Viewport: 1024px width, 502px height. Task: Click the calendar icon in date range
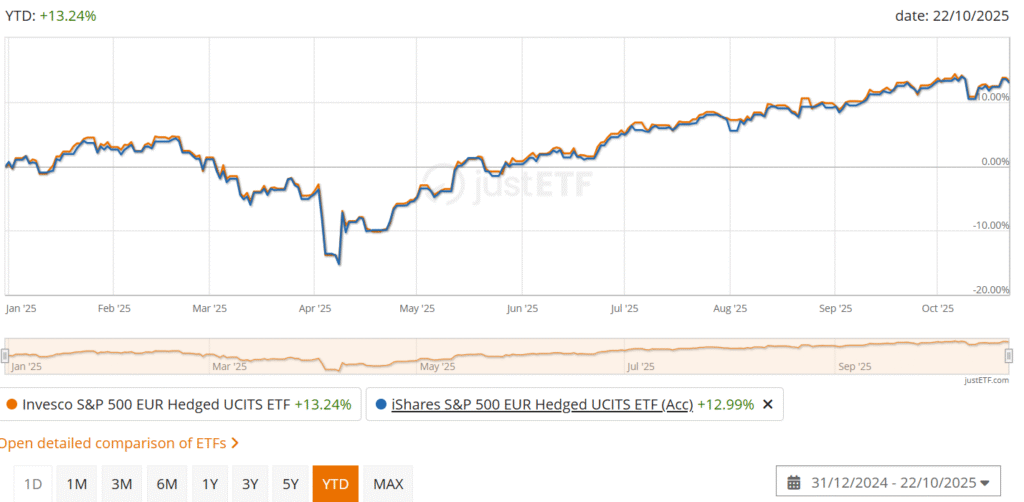tap(794, 482)
